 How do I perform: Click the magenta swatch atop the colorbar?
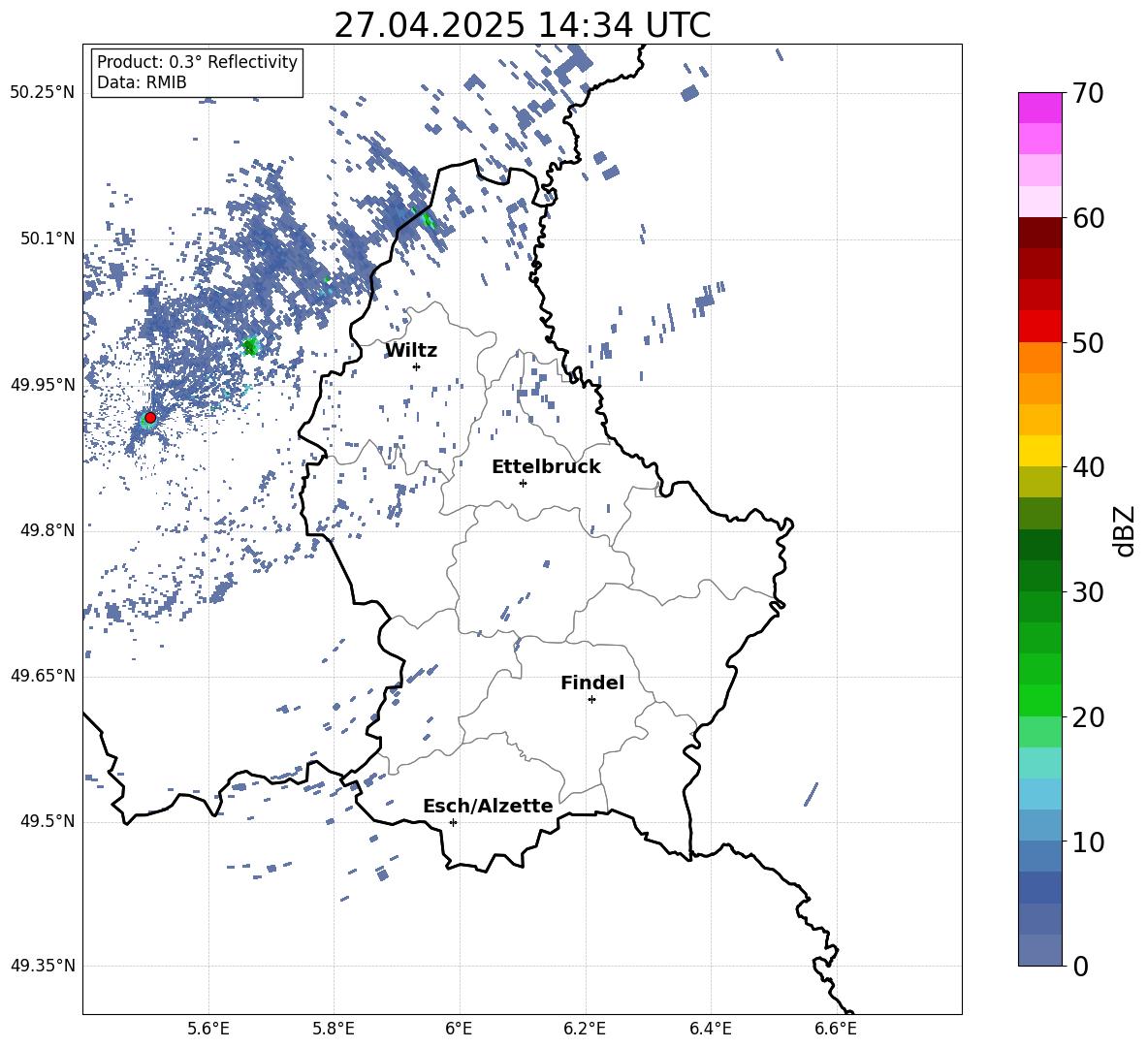(x=1040, y=108)
